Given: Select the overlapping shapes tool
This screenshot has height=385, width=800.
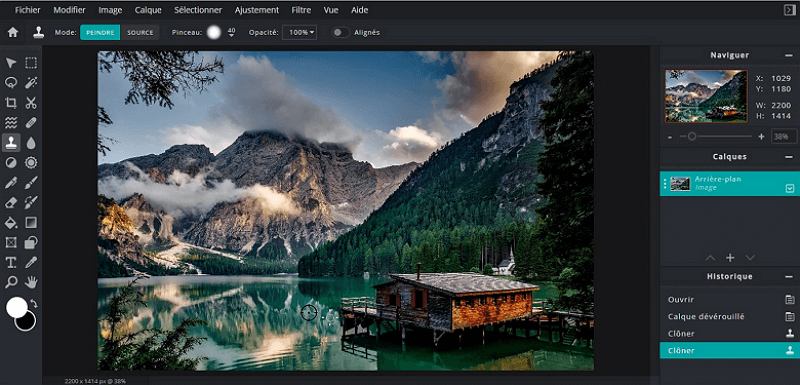Looking at the screenshot, I should (31, 242).
